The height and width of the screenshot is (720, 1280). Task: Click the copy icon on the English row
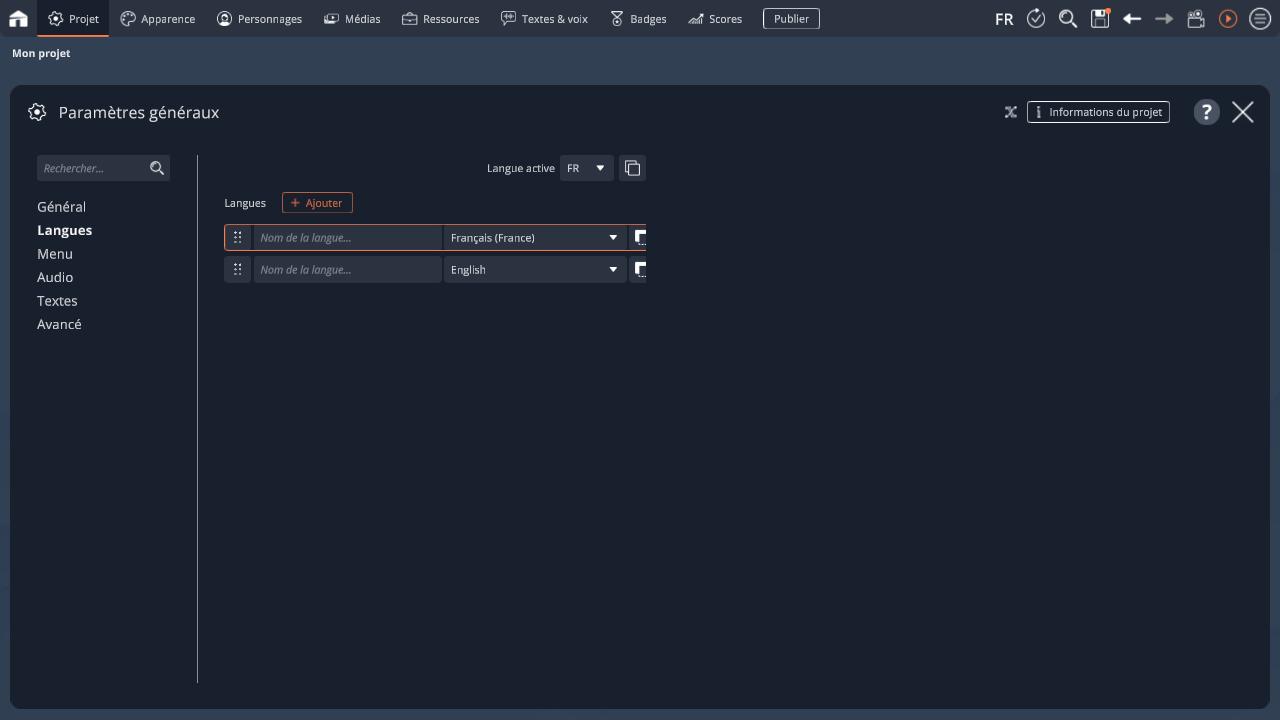tap(639, 270)
